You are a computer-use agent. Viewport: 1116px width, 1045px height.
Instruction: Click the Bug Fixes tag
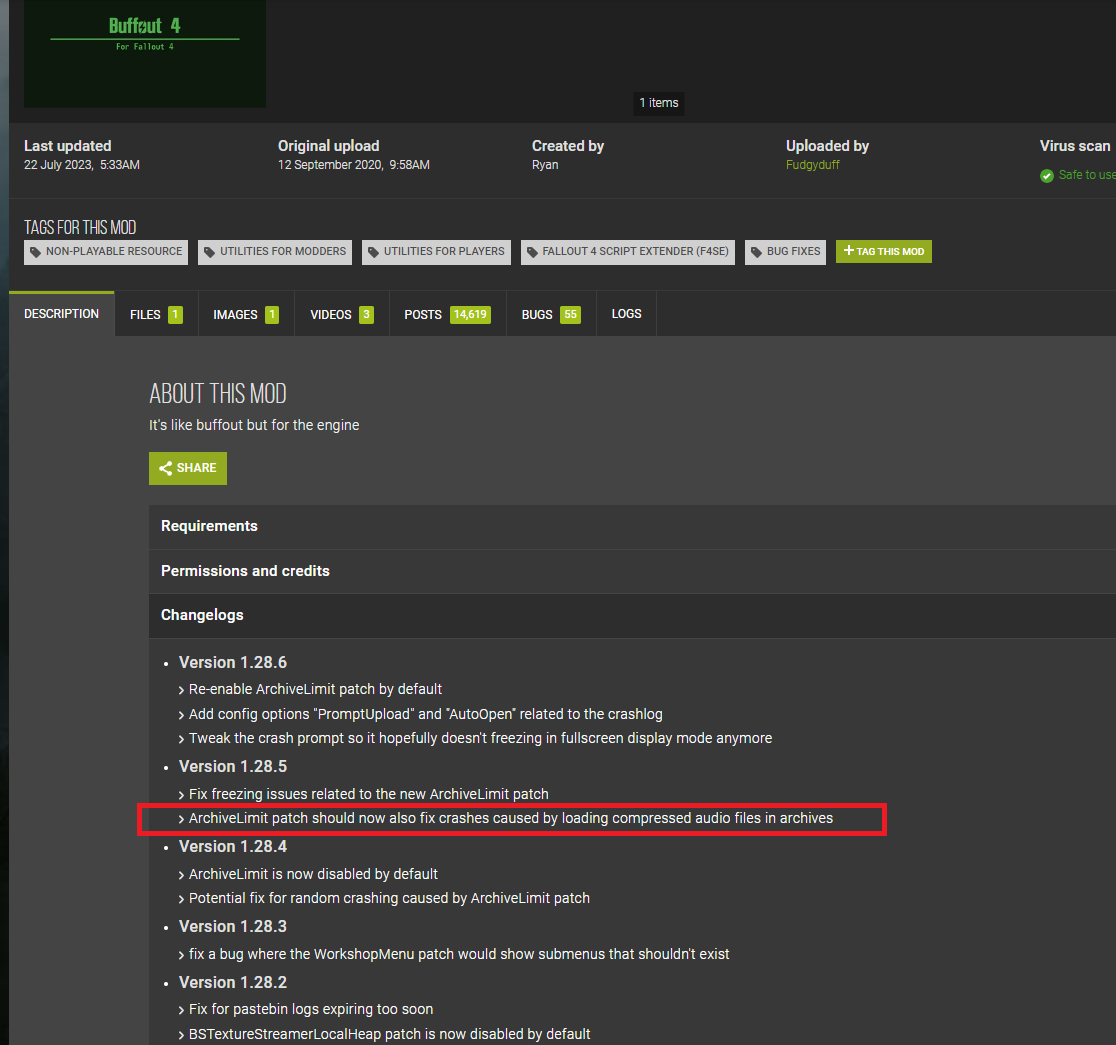[x=785, y=252]
